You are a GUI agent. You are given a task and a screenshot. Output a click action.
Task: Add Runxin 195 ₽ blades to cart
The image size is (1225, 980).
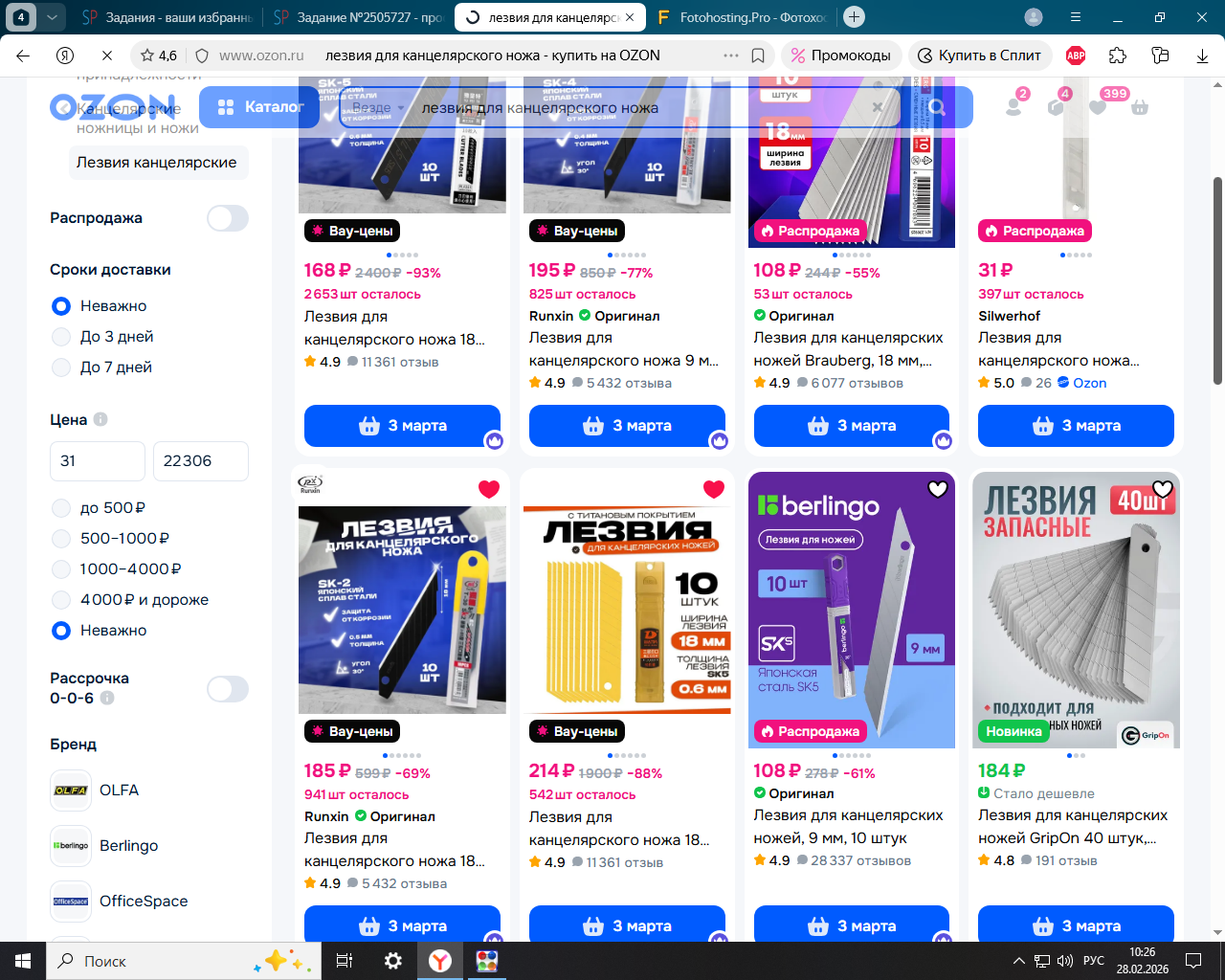pos(627,426)
